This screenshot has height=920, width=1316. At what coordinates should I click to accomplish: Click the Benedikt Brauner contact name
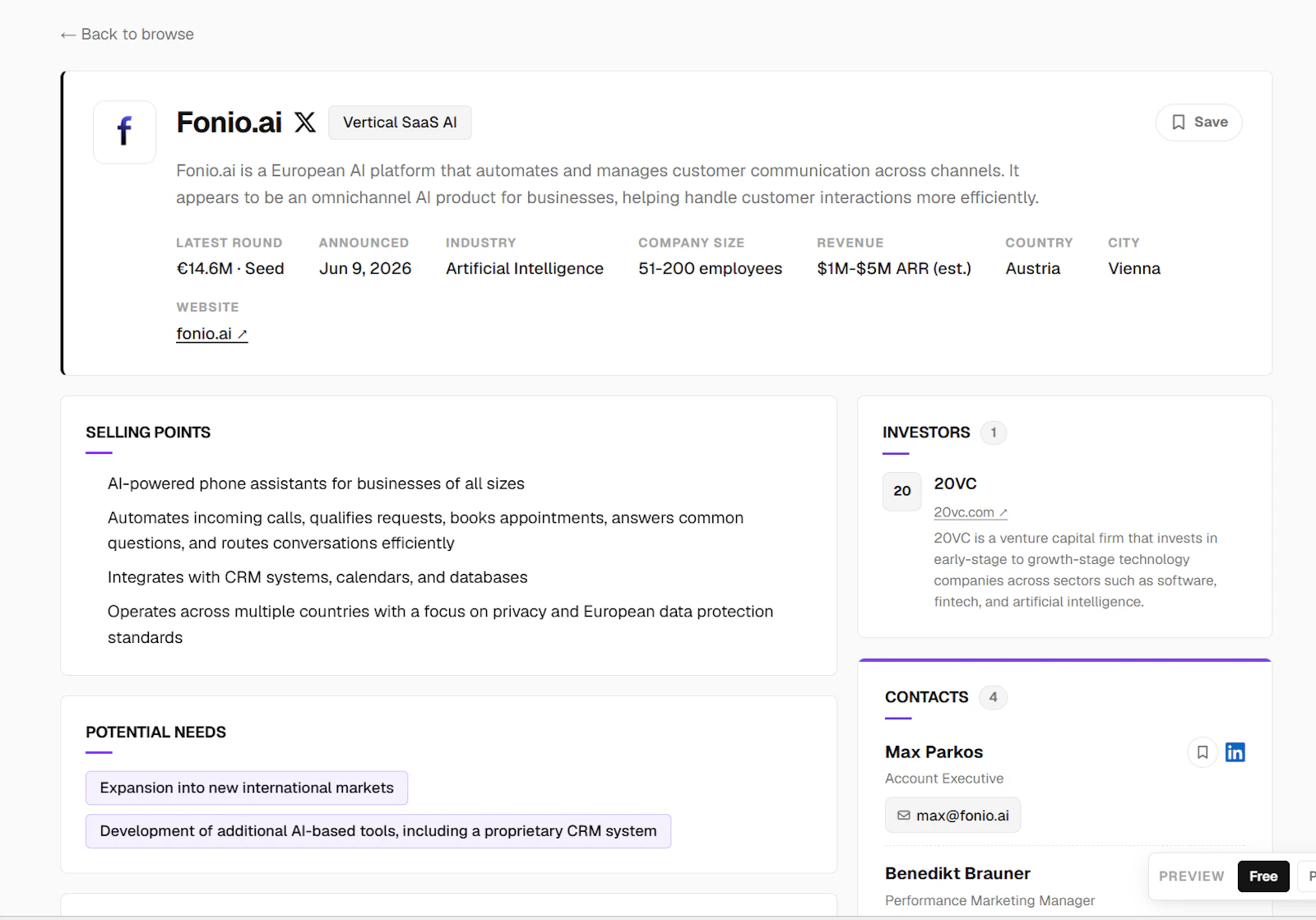957,874
